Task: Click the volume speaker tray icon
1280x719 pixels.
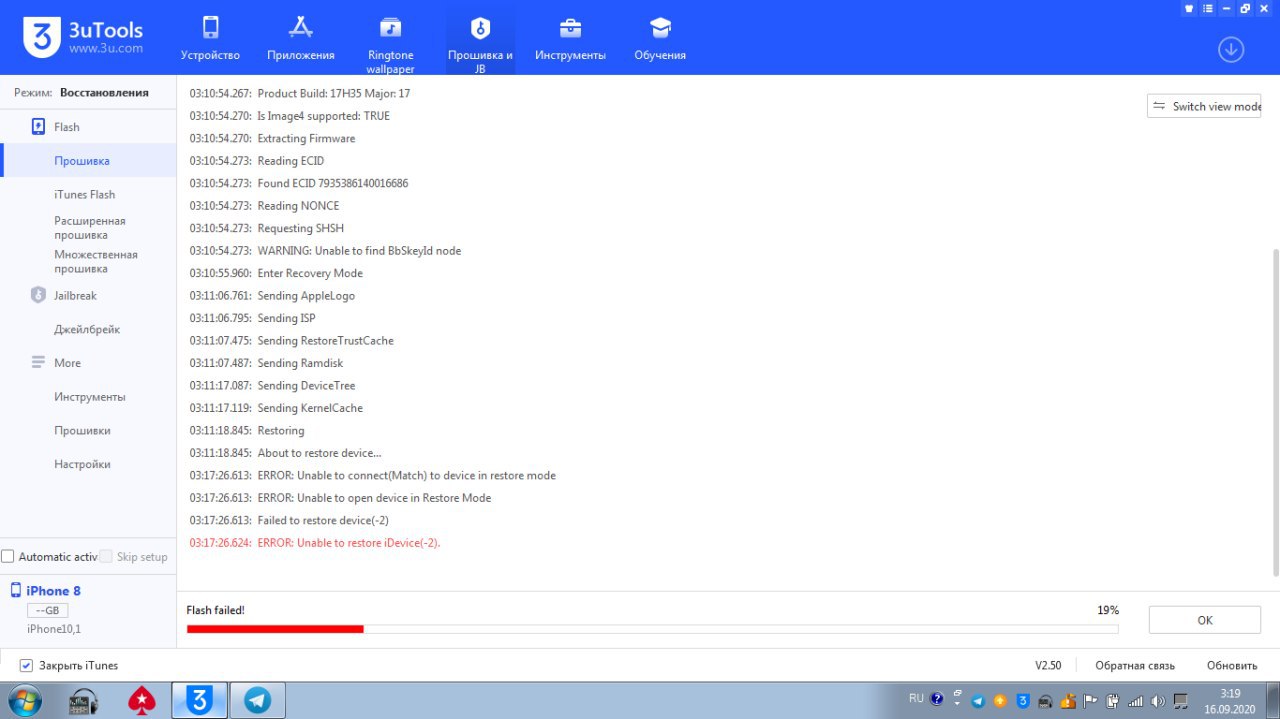Action: 1158,701
